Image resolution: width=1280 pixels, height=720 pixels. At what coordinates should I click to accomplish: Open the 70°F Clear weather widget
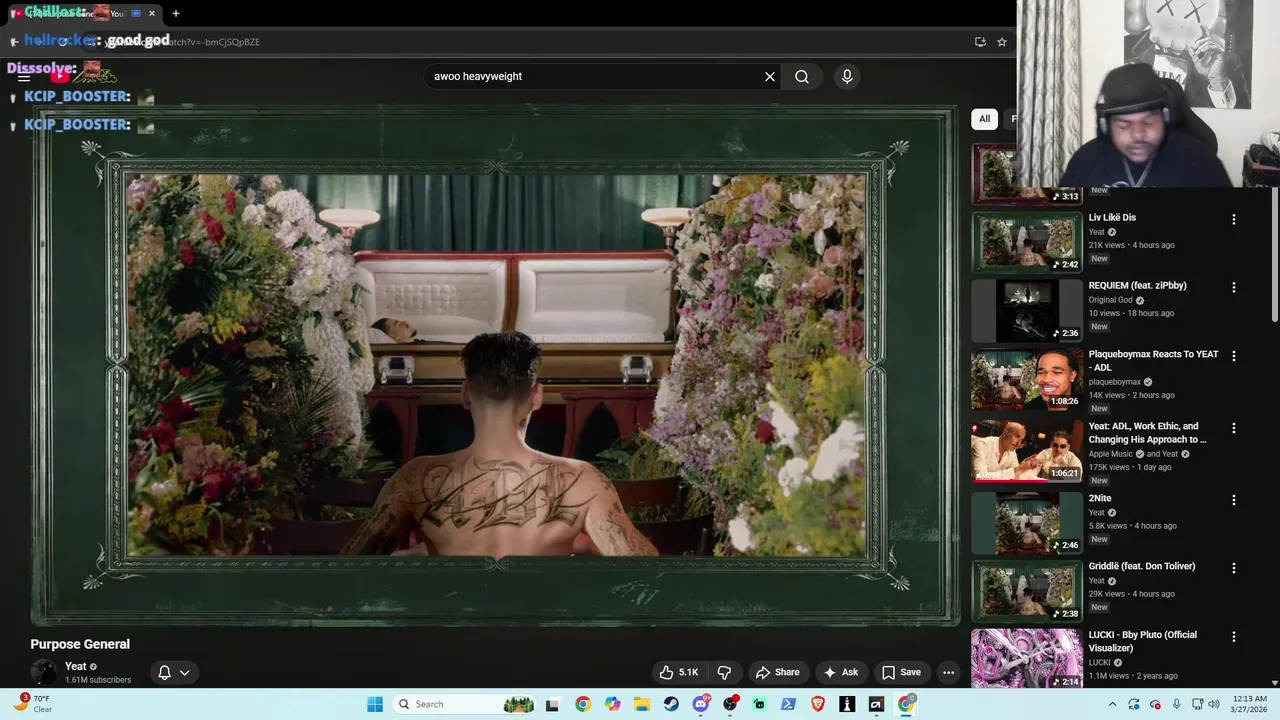pyautogui.click(x=32, y=704)
